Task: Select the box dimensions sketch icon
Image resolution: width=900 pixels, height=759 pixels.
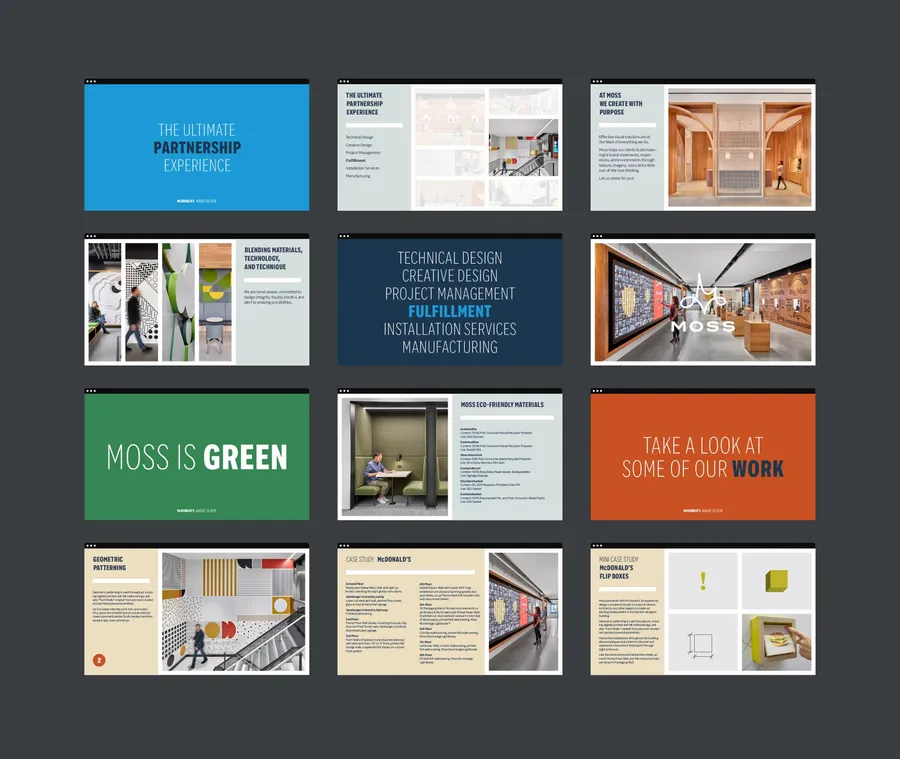Action: (701, 646)
